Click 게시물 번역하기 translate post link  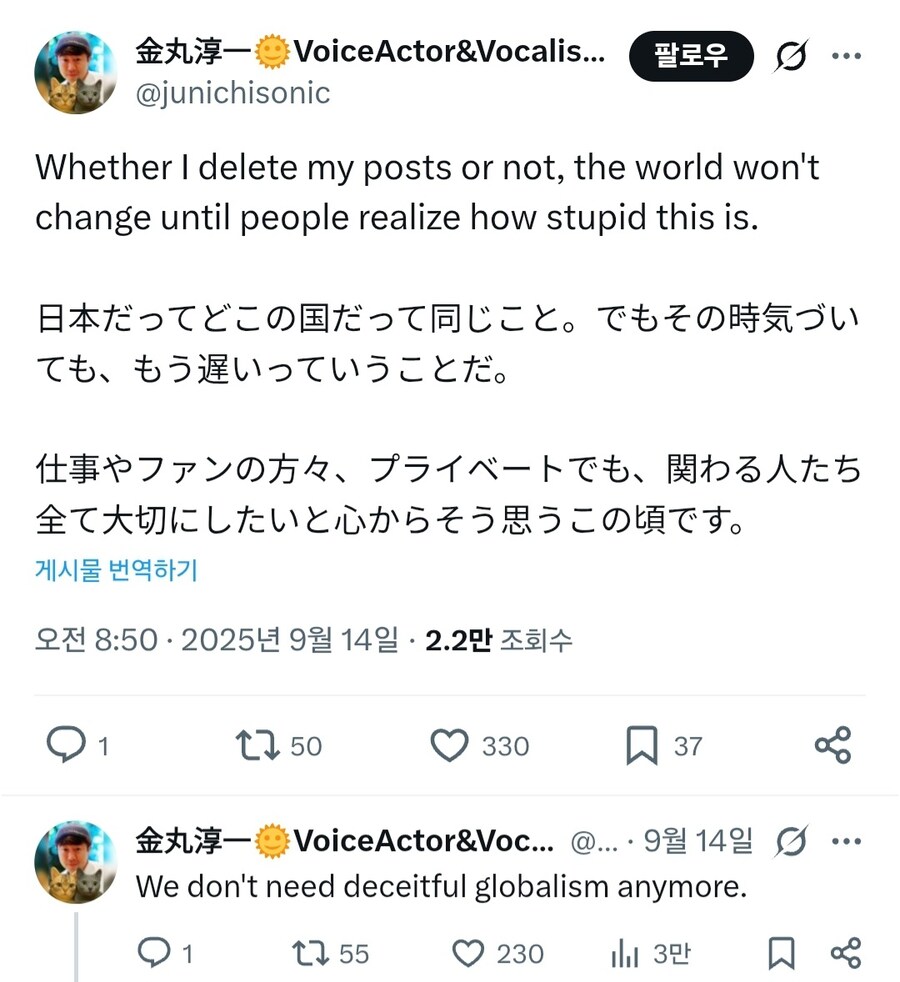click(x=116, y=570)
